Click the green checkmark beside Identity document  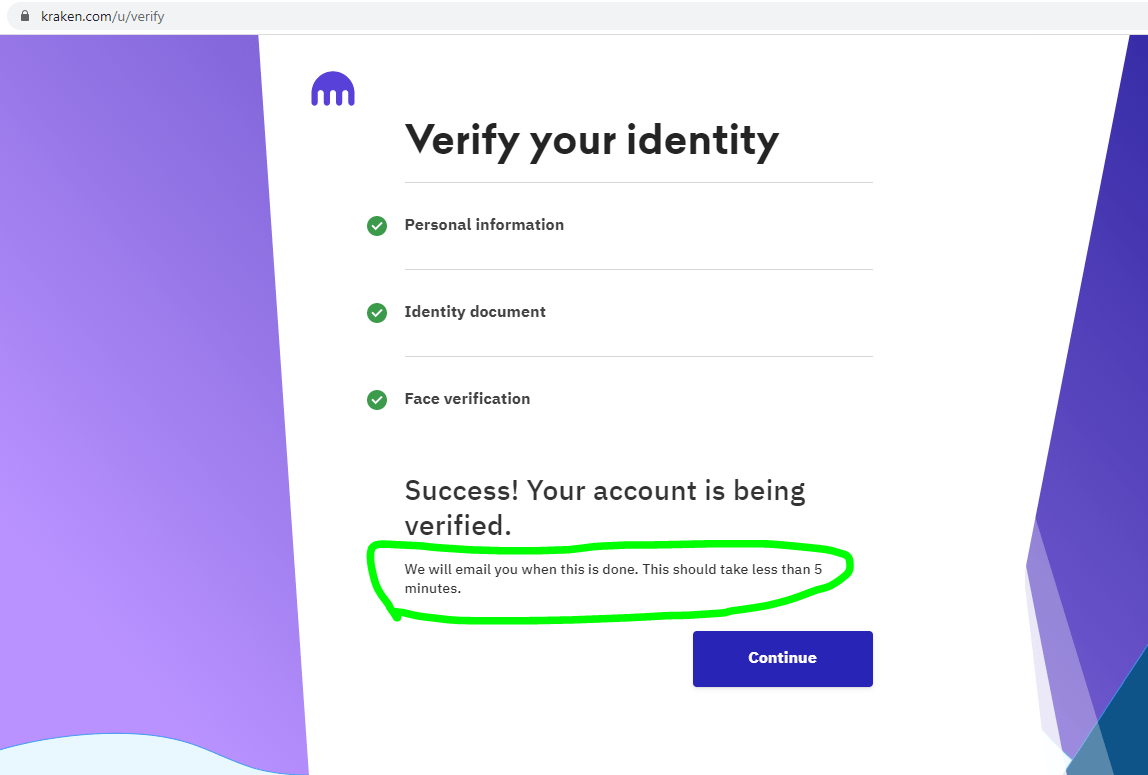(x=377, y=313)
